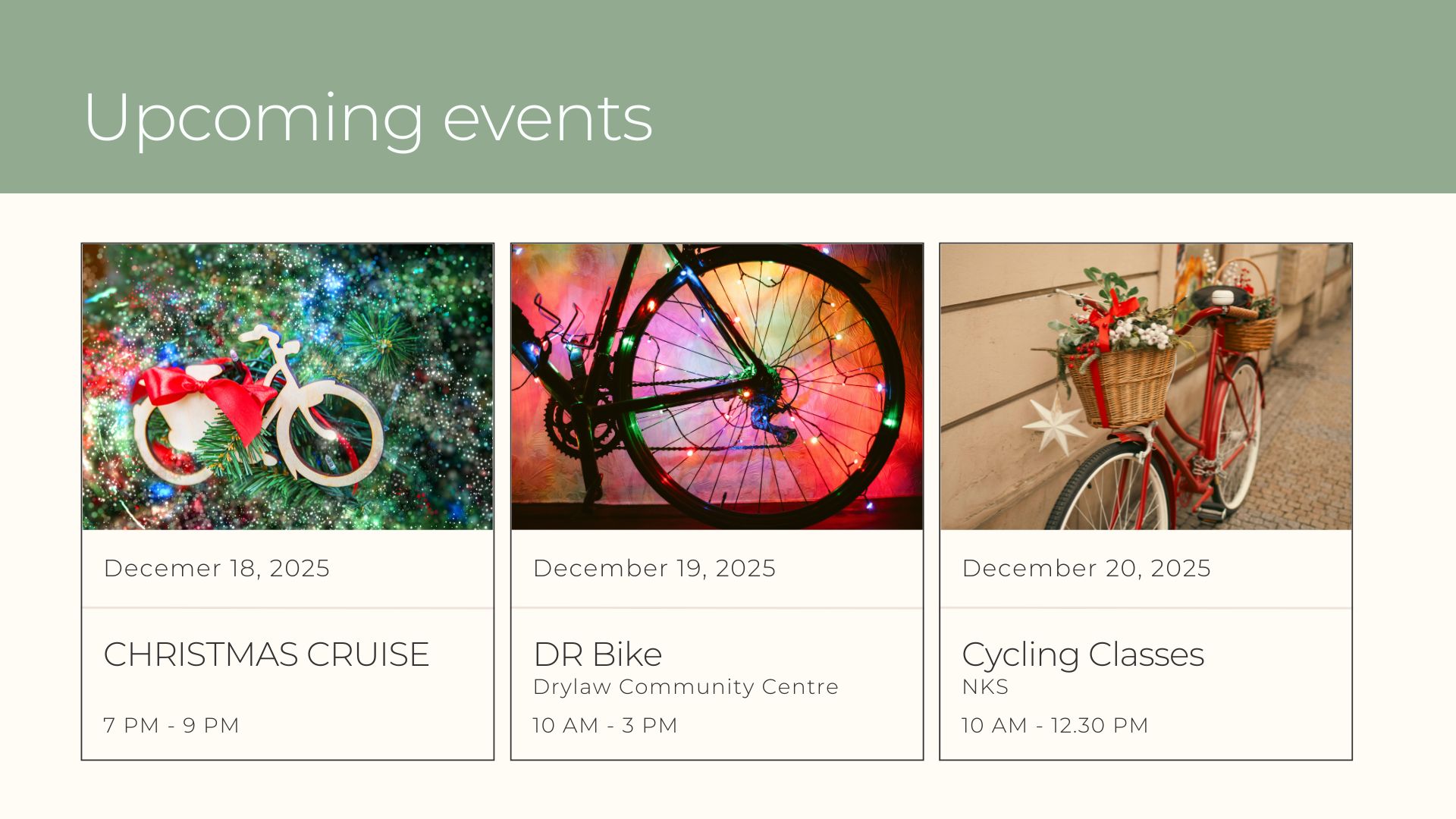Image resolution: width=1456 pixels, height=819 pixels.
Task: Select the "December 20, 2025" date text
Action: (x=1086, y=568)
